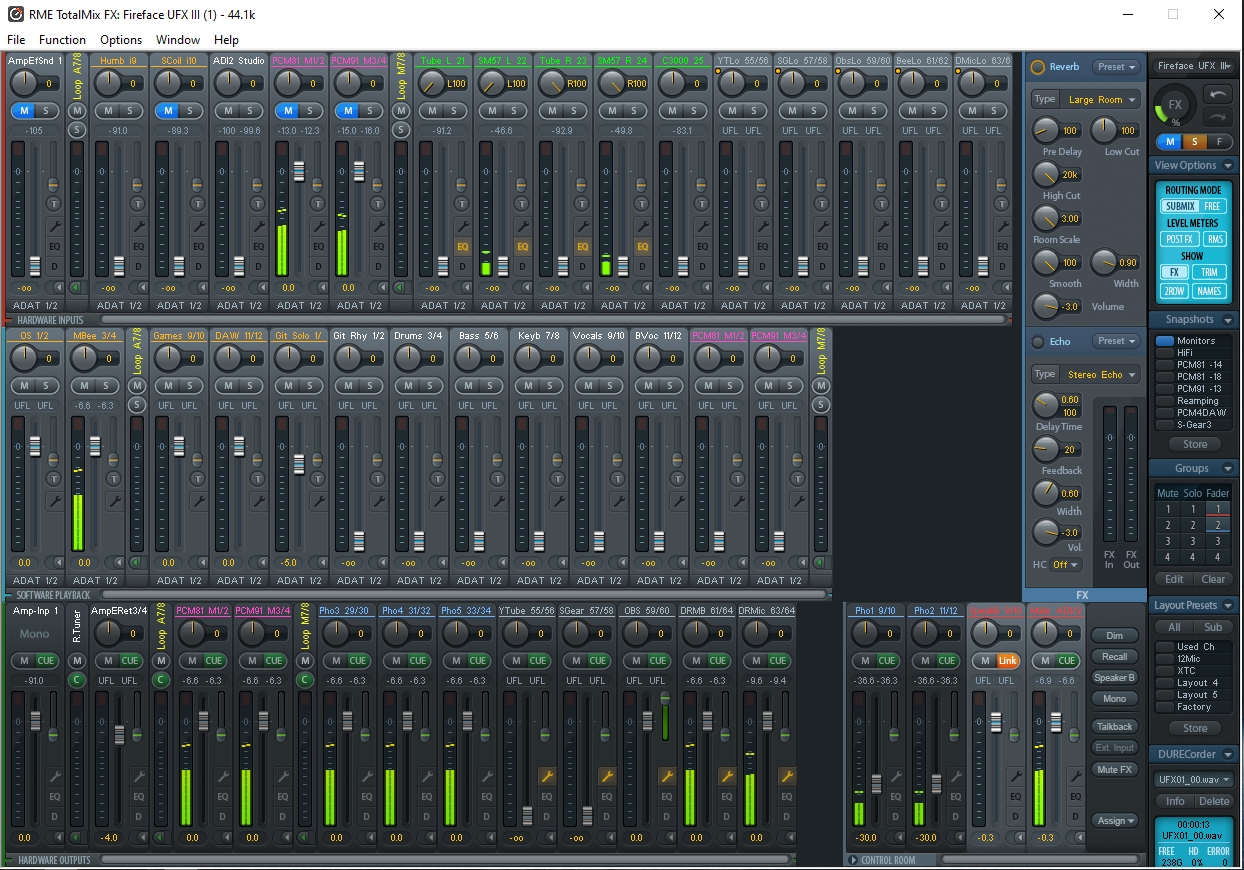The image size is (1244, 870).
Task: Click the Echo Feedback knob
Action: pos(1045,449)
